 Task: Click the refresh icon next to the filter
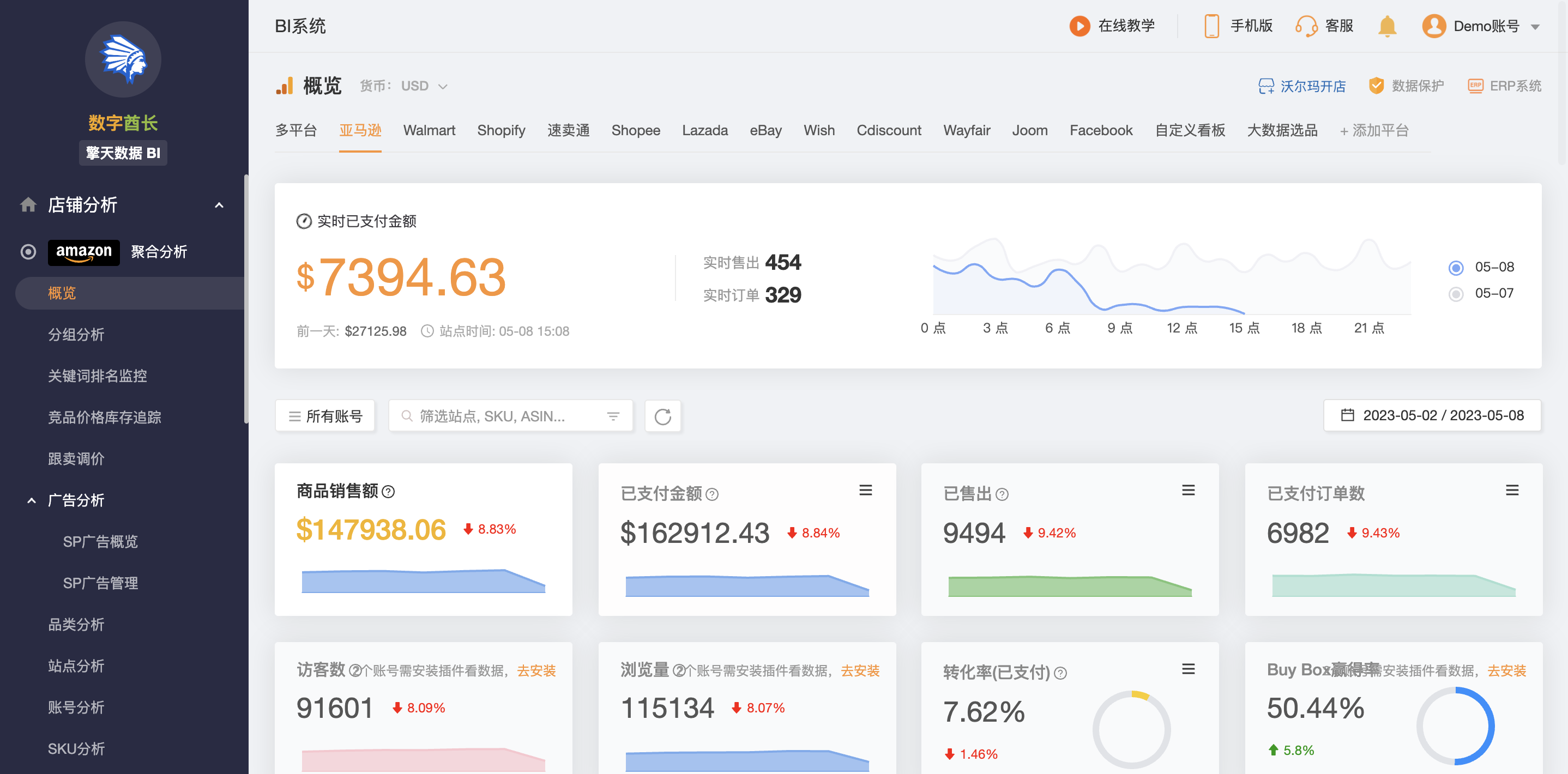[662, 416]
